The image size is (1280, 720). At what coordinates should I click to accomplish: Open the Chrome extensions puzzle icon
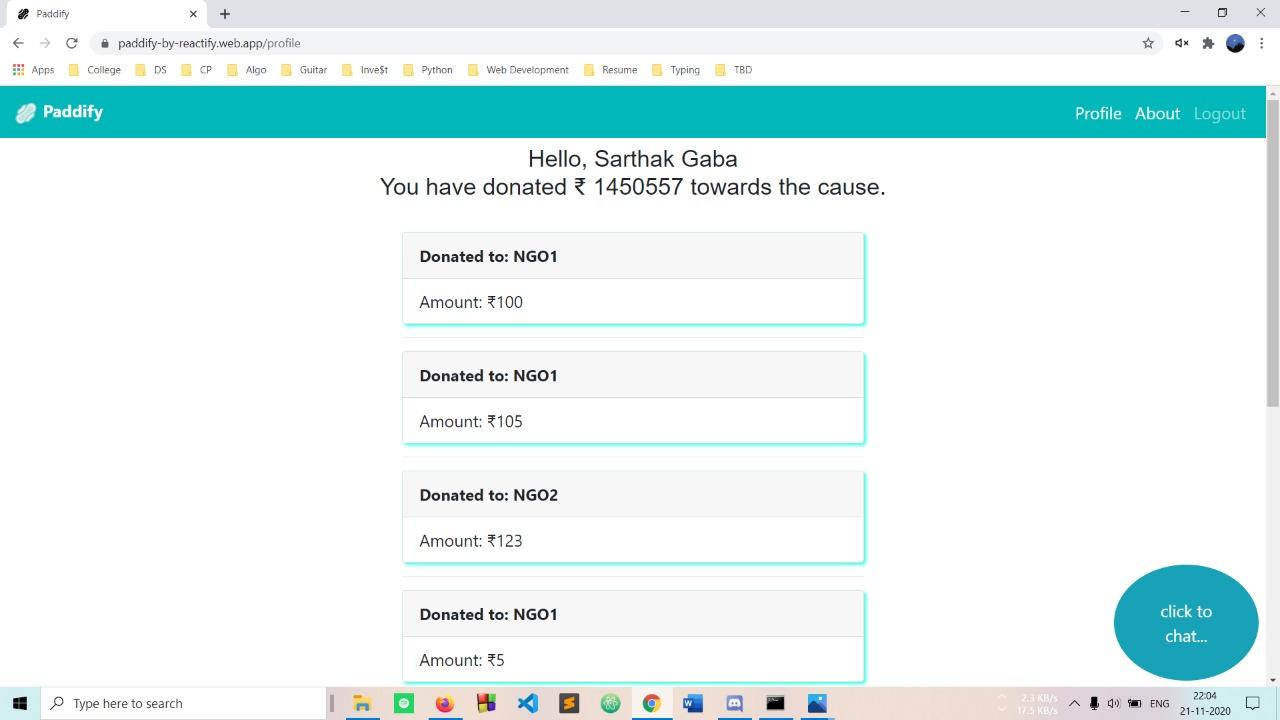[1208, 43]
